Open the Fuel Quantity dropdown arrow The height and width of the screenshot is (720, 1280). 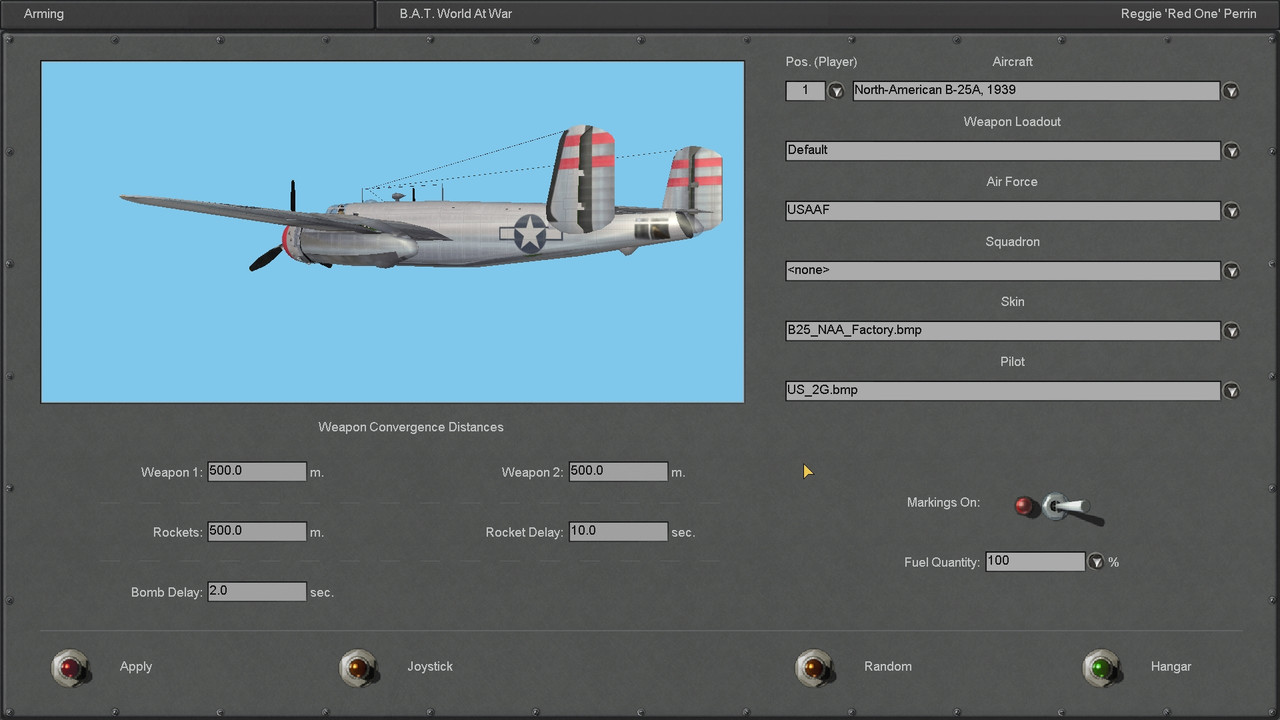(1096, 562)
